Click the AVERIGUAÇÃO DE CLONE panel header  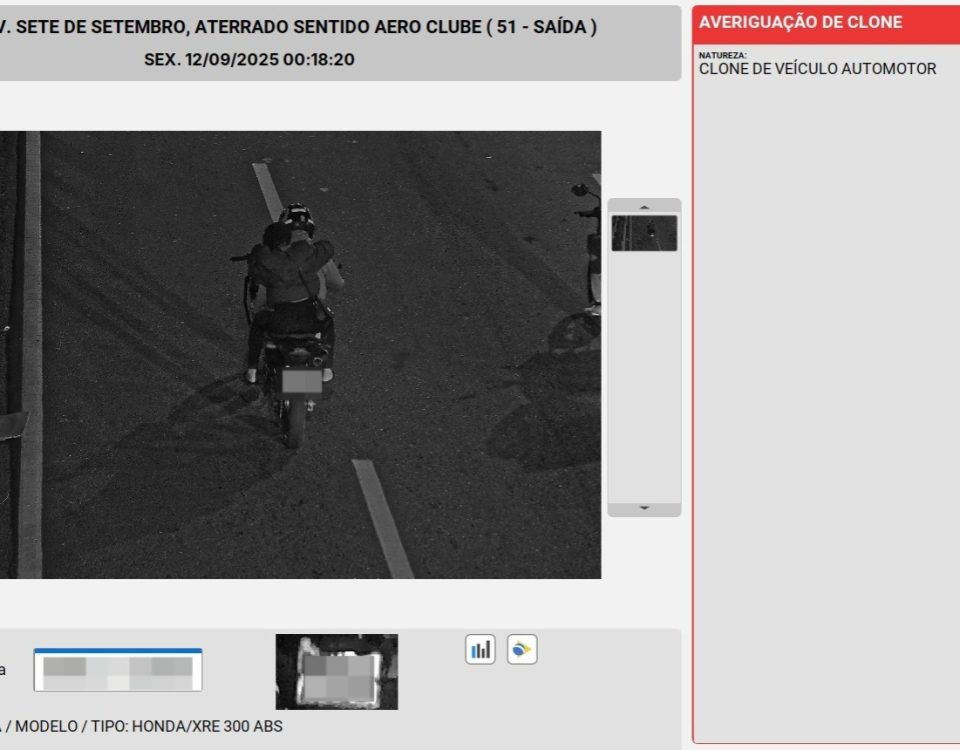click(825, 22)
